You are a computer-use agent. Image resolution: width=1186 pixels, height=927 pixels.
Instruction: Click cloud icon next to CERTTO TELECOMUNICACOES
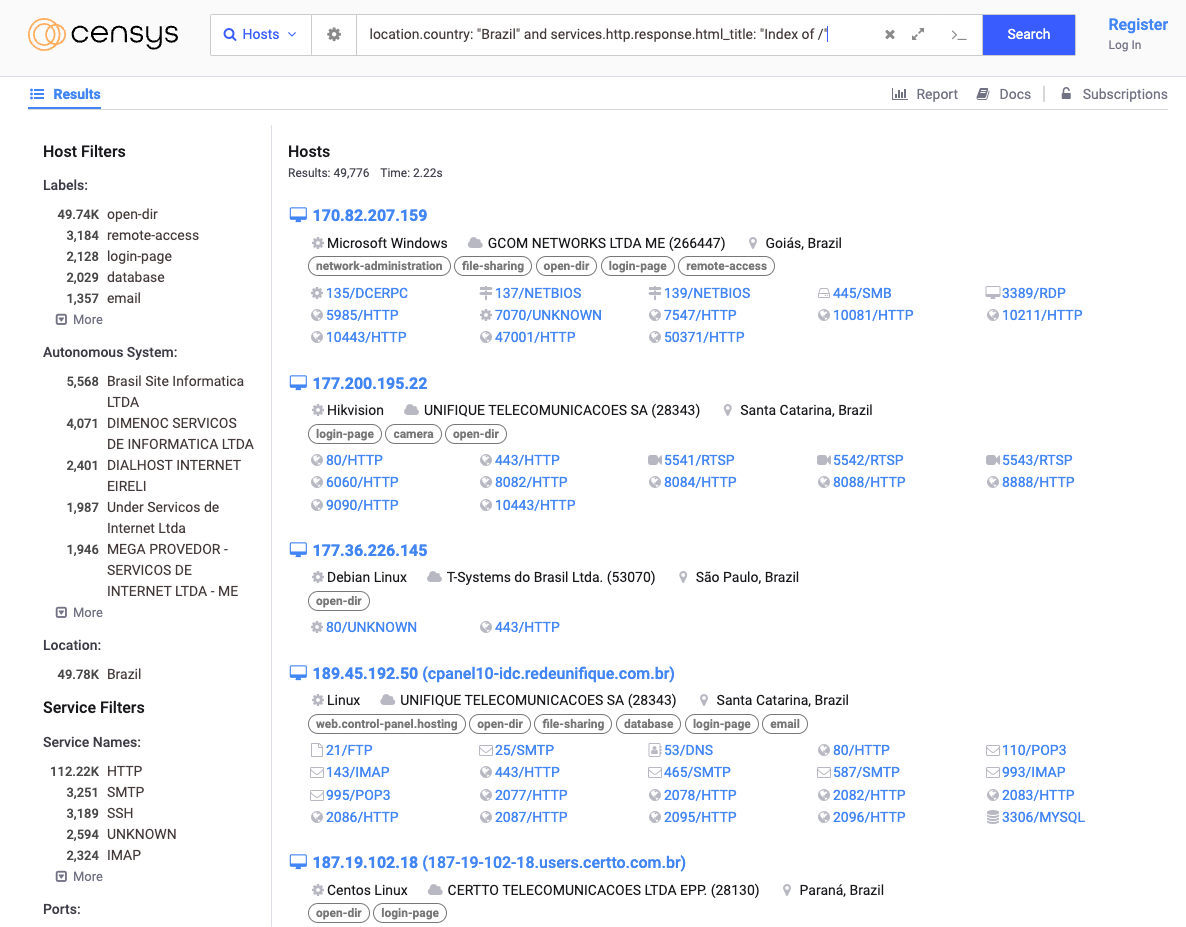tap(435, 890)
